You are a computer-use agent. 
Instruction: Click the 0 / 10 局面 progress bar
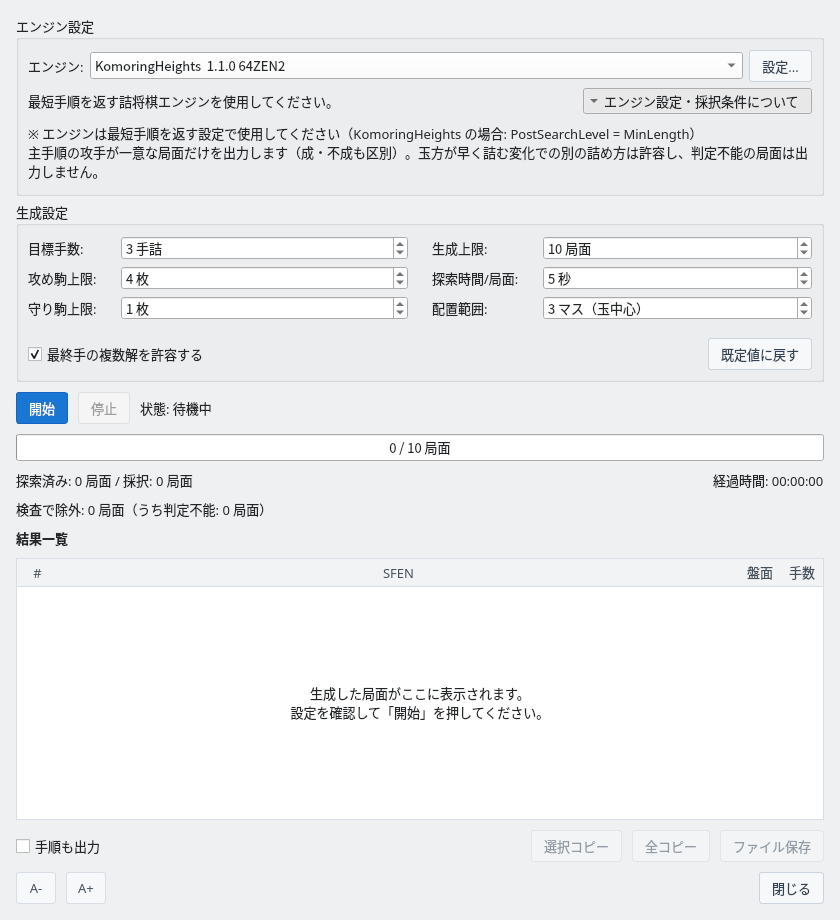[x=419, y=448]
